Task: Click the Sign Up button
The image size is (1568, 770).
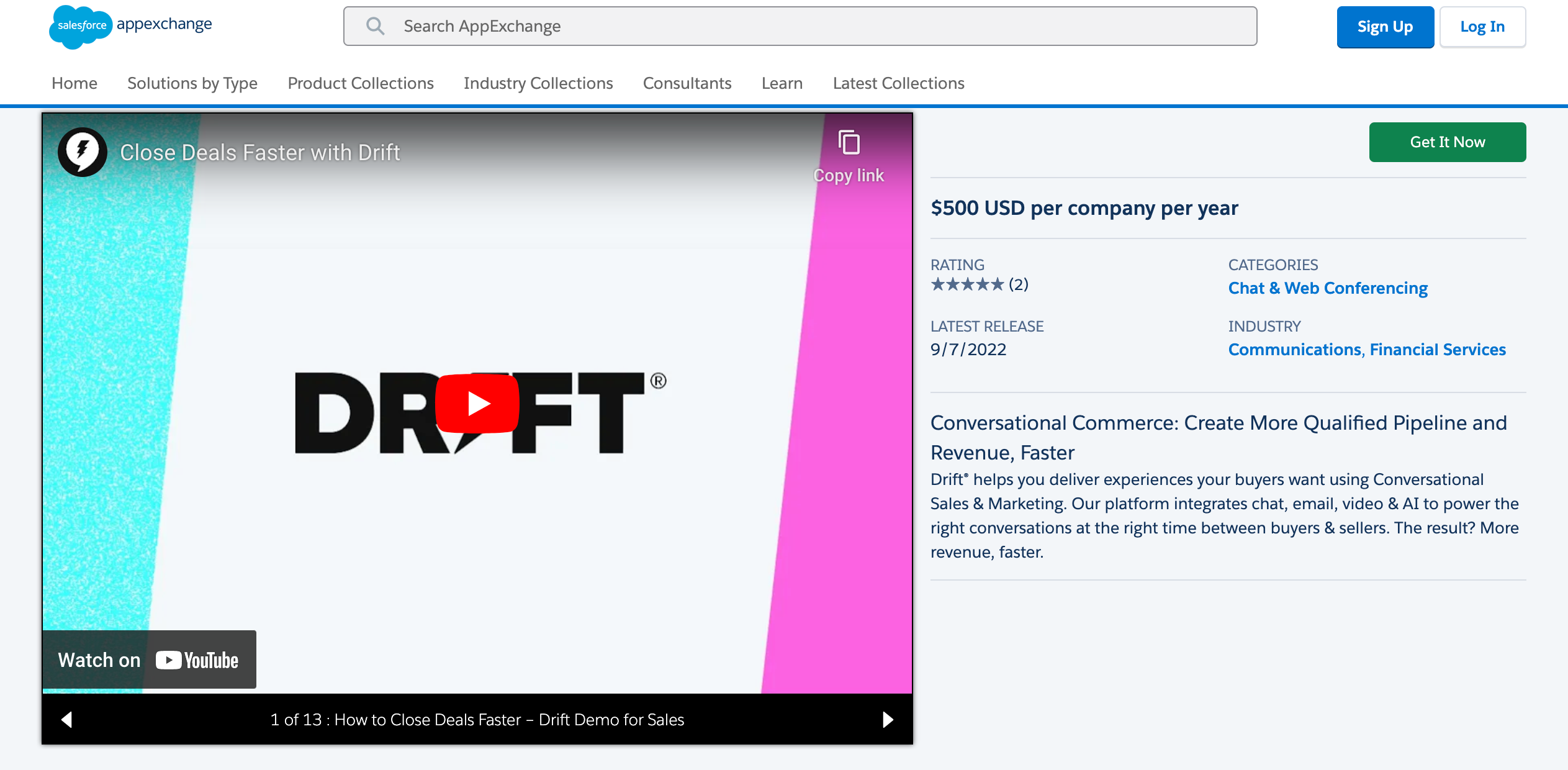Action: tap(1385, 27)
